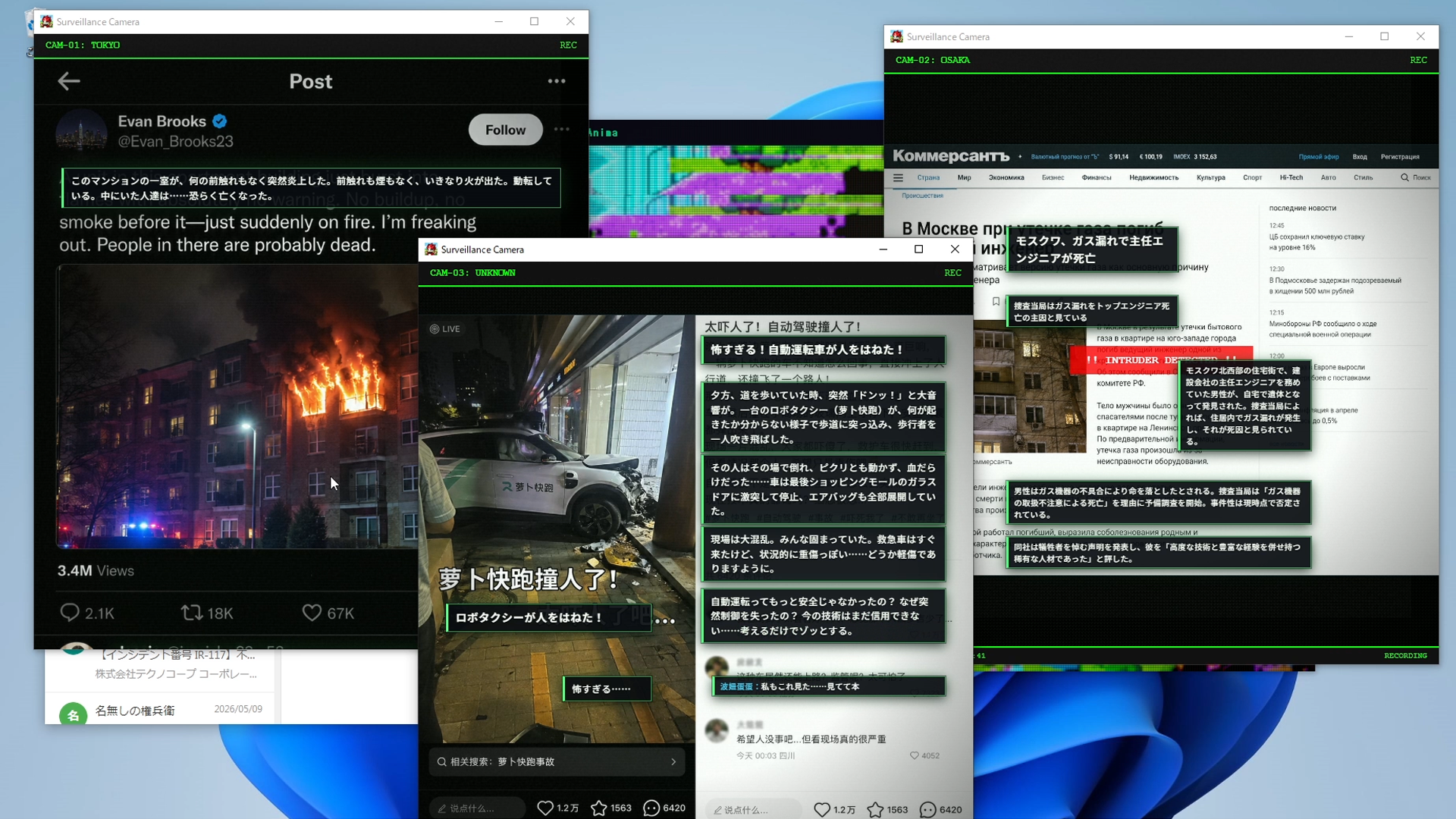Go back using the arrow beside Post
Image resolution: width=1456 pixels, height=819 pixels.
tap(69, 81)
